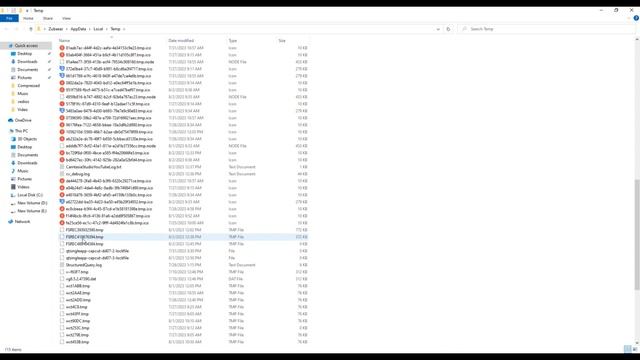
Task: Switch to Large icons view in status bar
Action: [635, 349]
